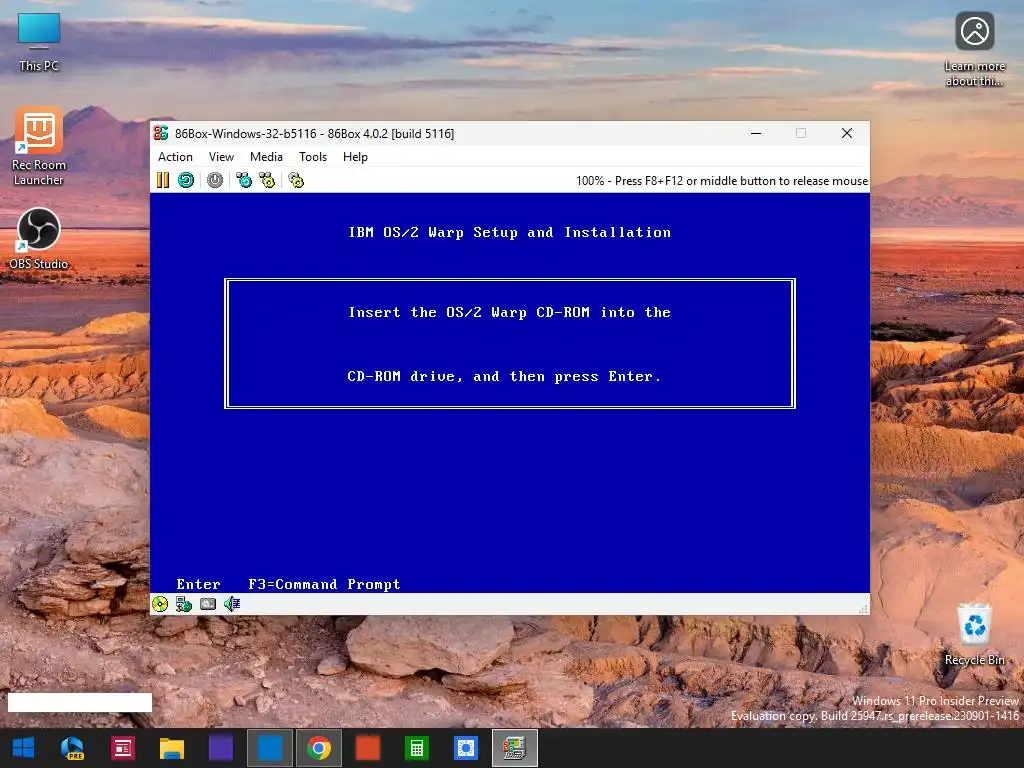Select the OBS Studio desktop shortcut

click(39, 238)
